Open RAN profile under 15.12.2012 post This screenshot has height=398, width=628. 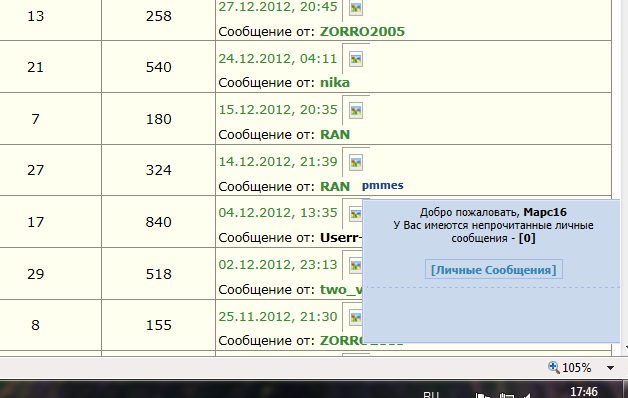335,135
